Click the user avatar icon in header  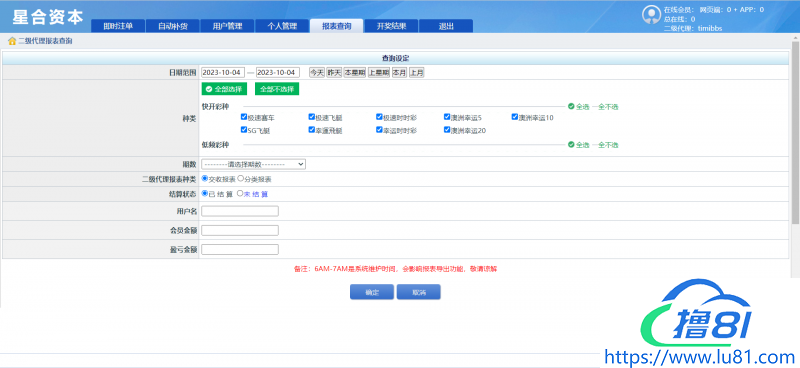point(651,15)
